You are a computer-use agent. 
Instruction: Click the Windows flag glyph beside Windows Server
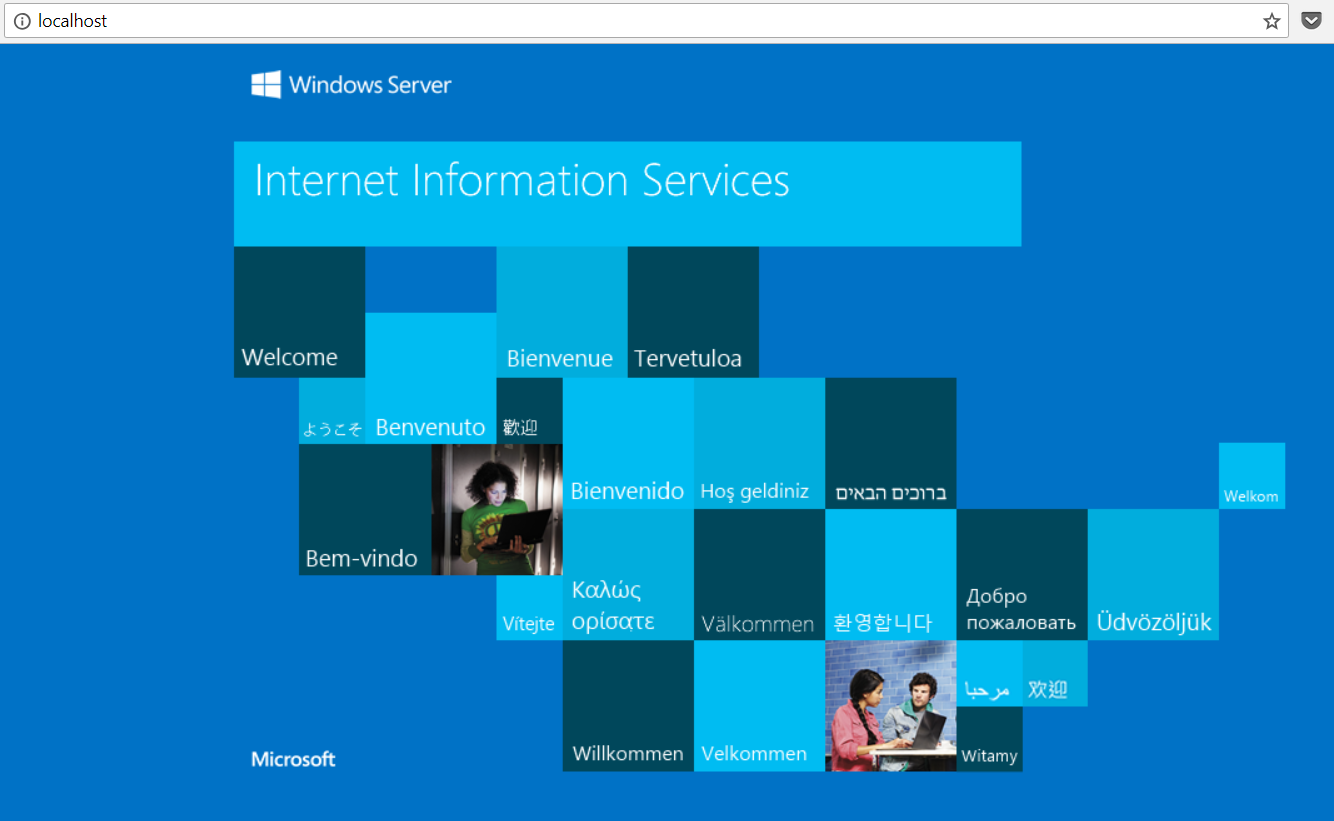click(264, 84)
